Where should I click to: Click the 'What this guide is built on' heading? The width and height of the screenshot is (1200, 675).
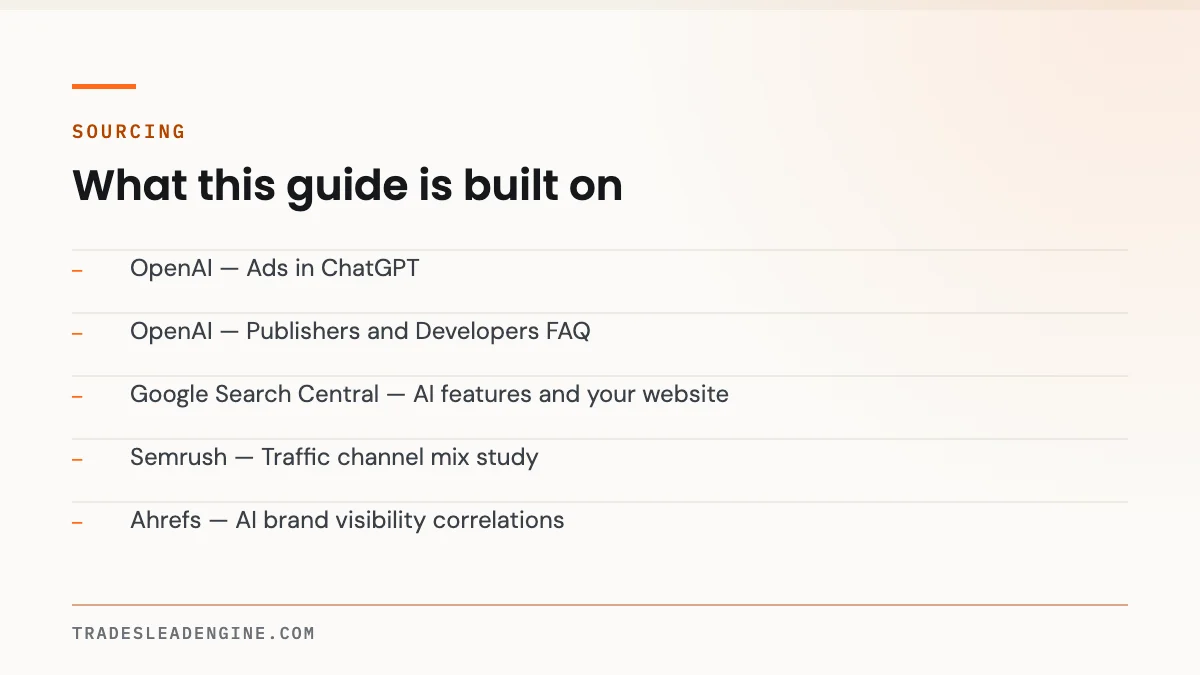coord(347,186)
